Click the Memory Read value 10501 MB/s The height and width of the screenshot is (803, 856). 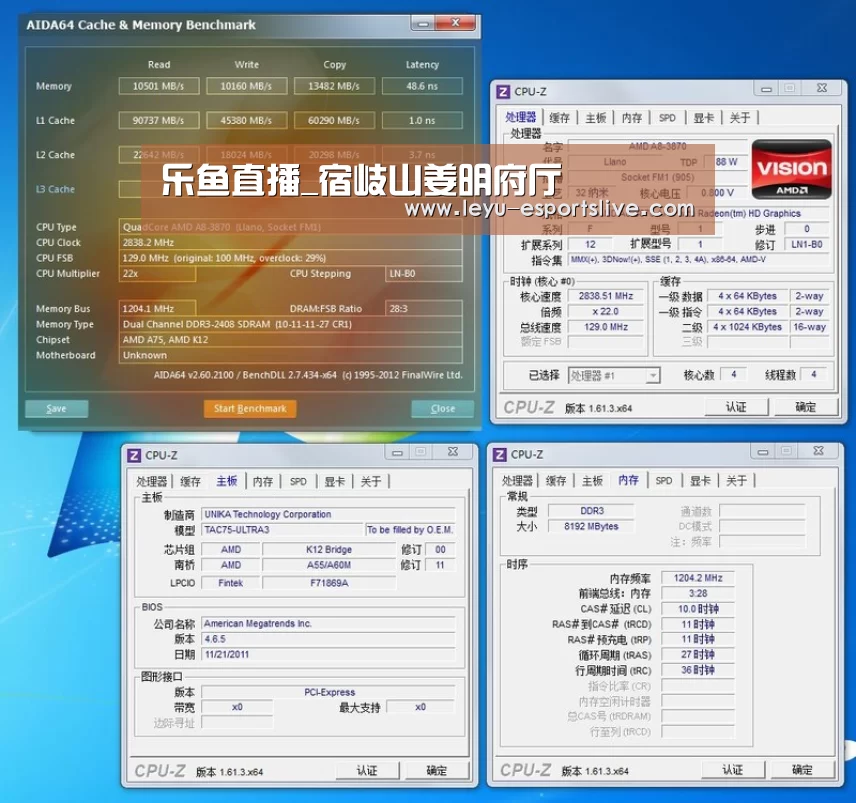(x=159, y=86)
